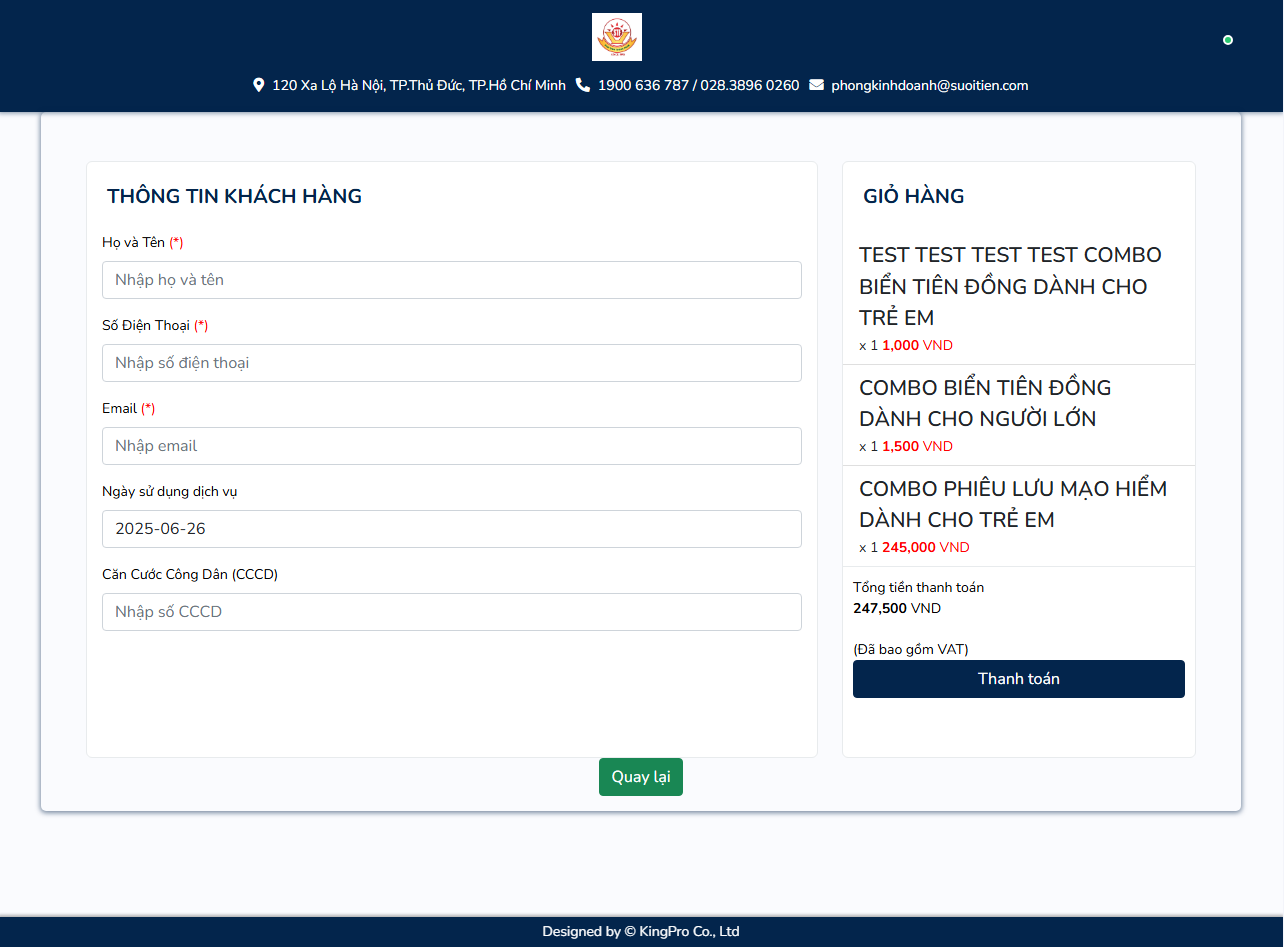Click the Suối Tiên logo in header
Viewport: 1284px width, 947px height.
616,37
